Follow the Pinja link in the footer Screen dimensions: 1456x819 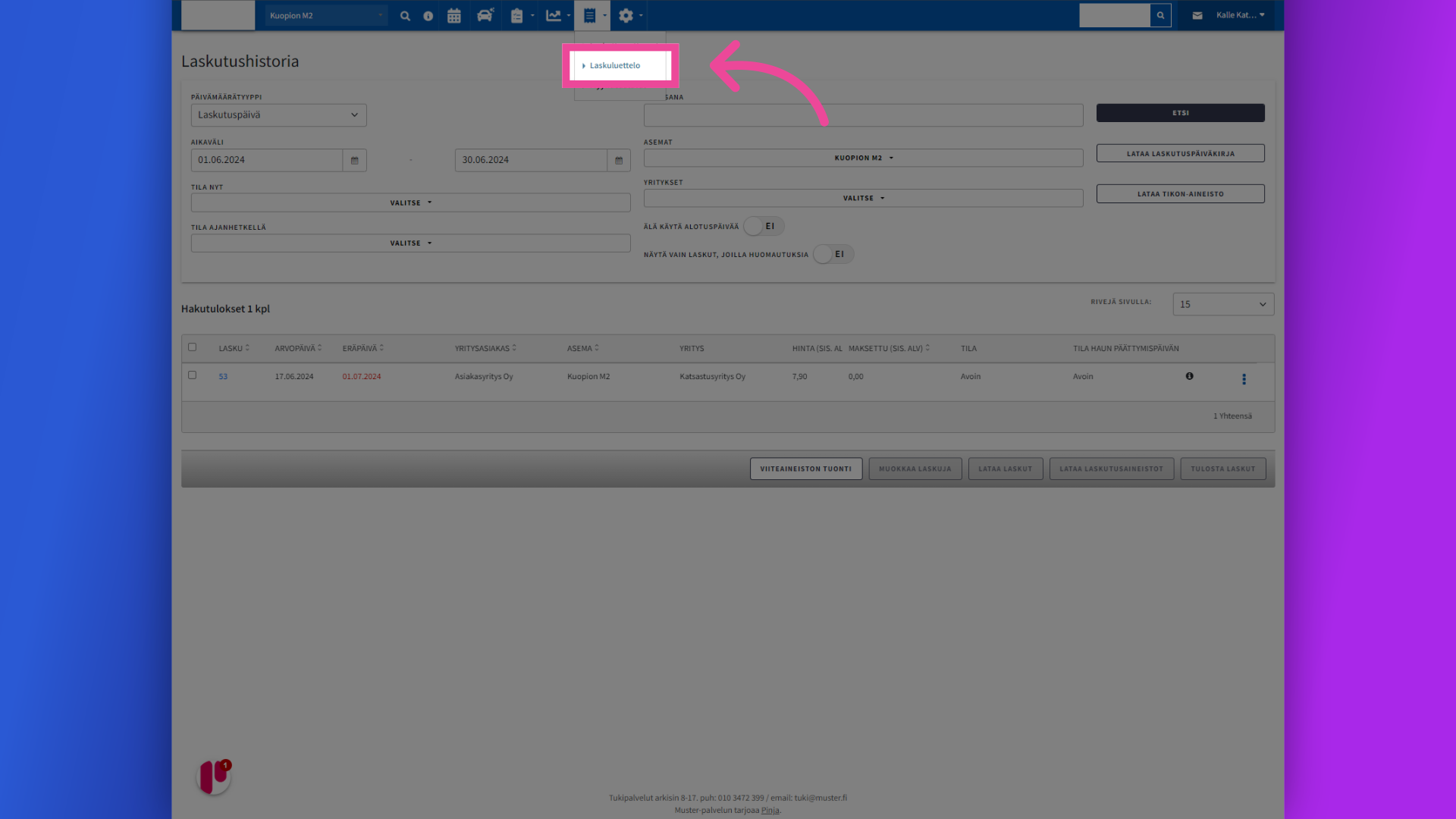coord(770,811)
